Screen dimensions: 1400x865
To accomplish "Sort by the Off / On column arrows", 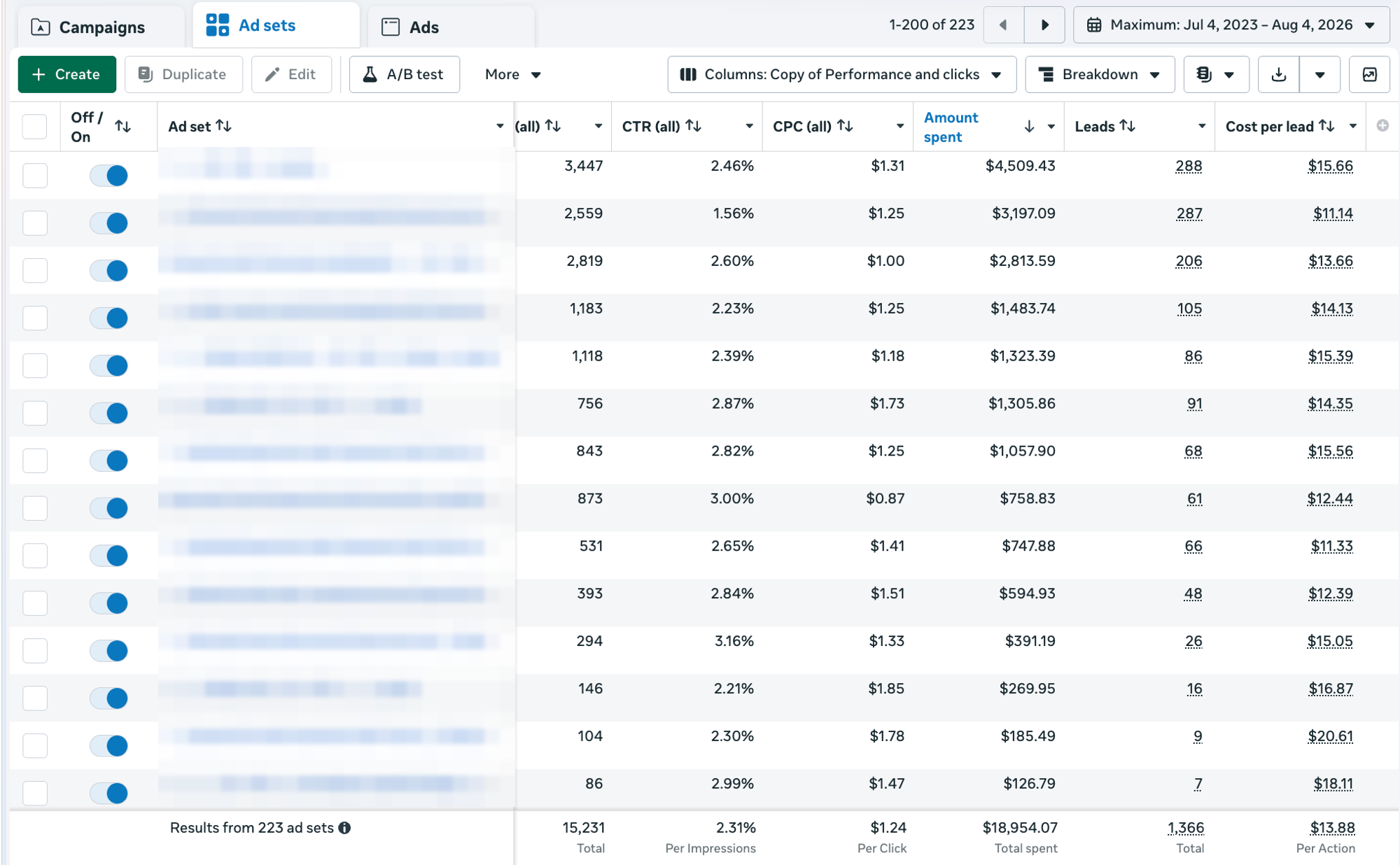I will coord(123,127).
